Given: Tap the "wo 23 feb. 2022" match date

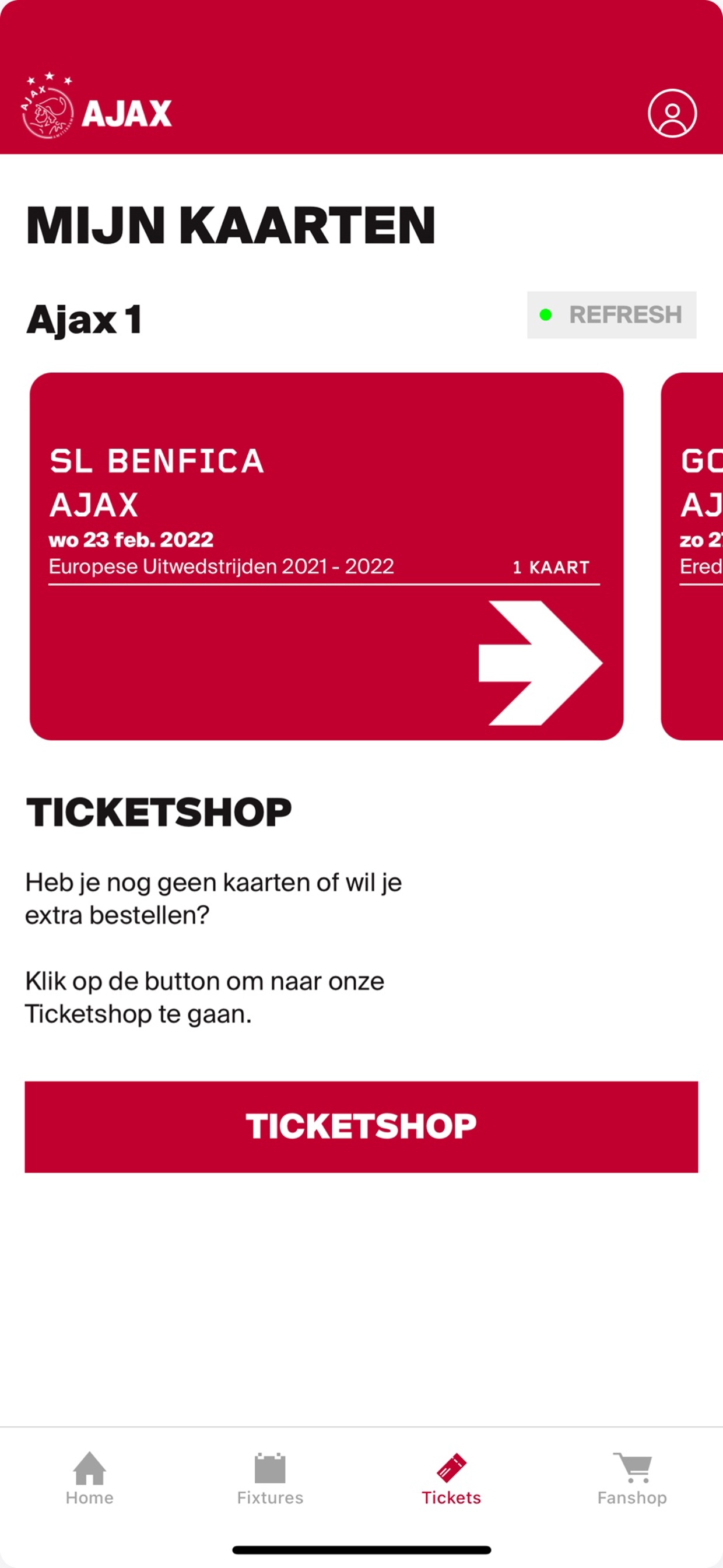Looking at the screenshot, I should tap(131, 540).
